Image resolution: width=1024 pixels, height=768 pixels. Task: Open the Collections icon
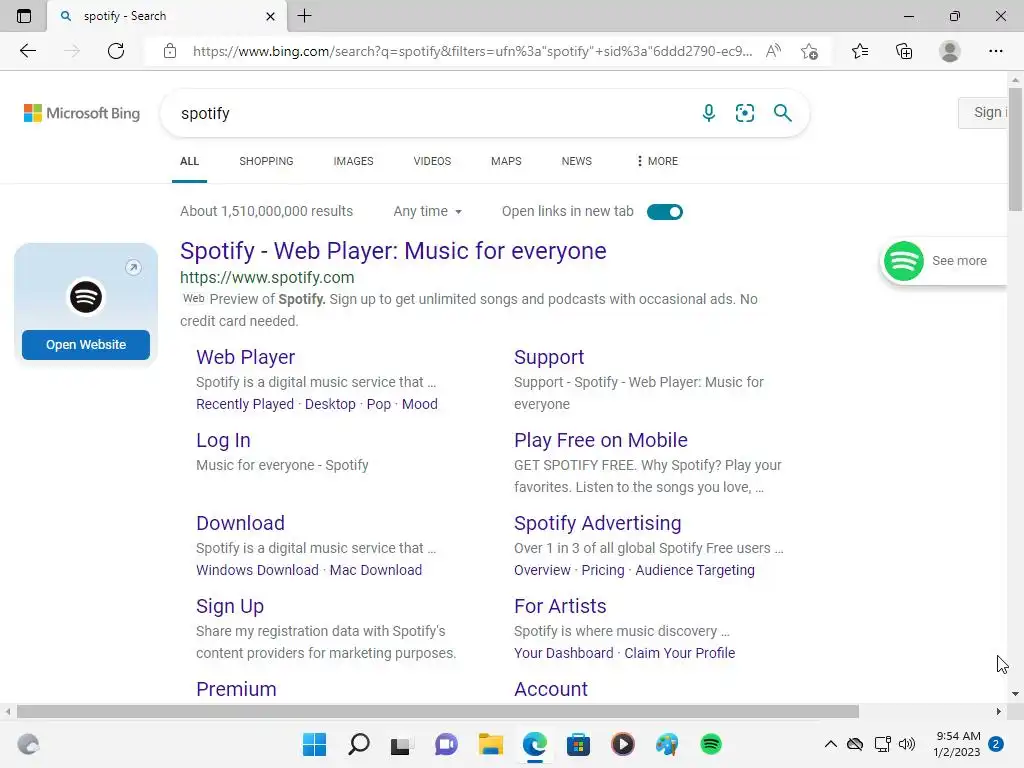pyautogui.click(x=904, y=51)
